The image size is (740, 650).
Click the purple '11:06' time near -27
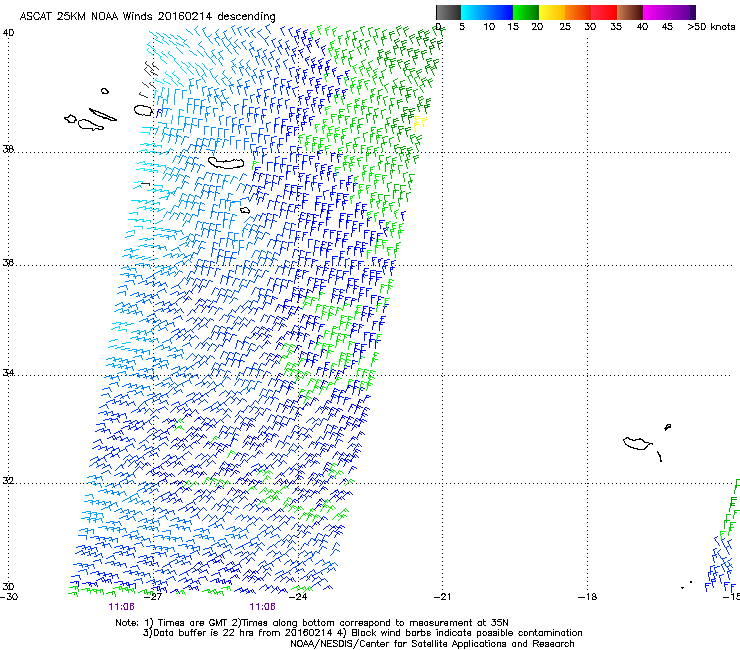pos(121,607)
